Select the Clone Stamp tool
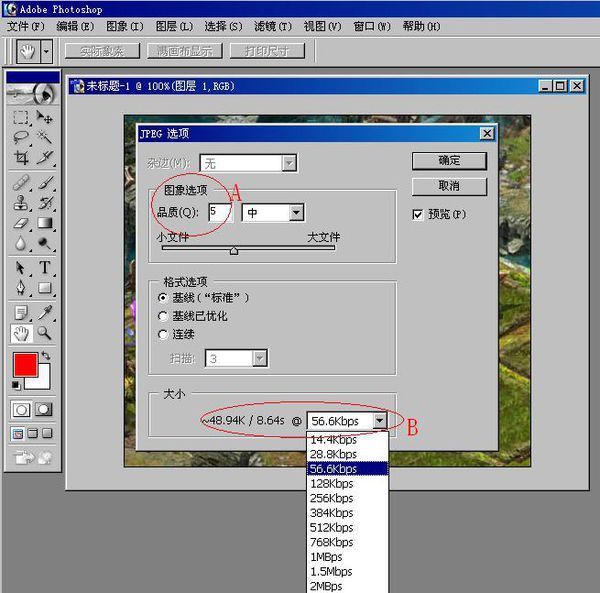600x593 pixels. [21, 203]
